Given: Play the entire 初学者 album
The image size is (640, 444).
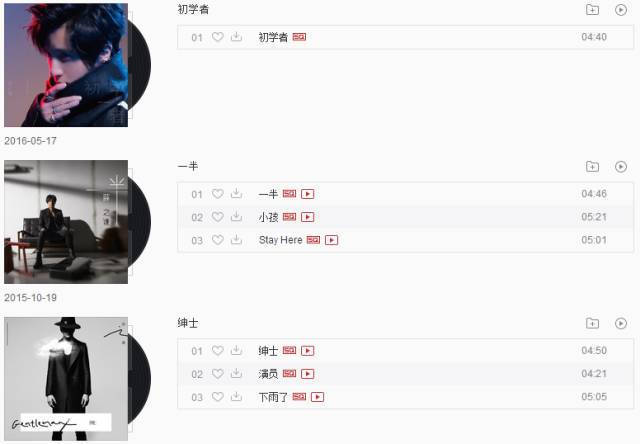Looking at the screenshot, I should (x=621, y=10).
